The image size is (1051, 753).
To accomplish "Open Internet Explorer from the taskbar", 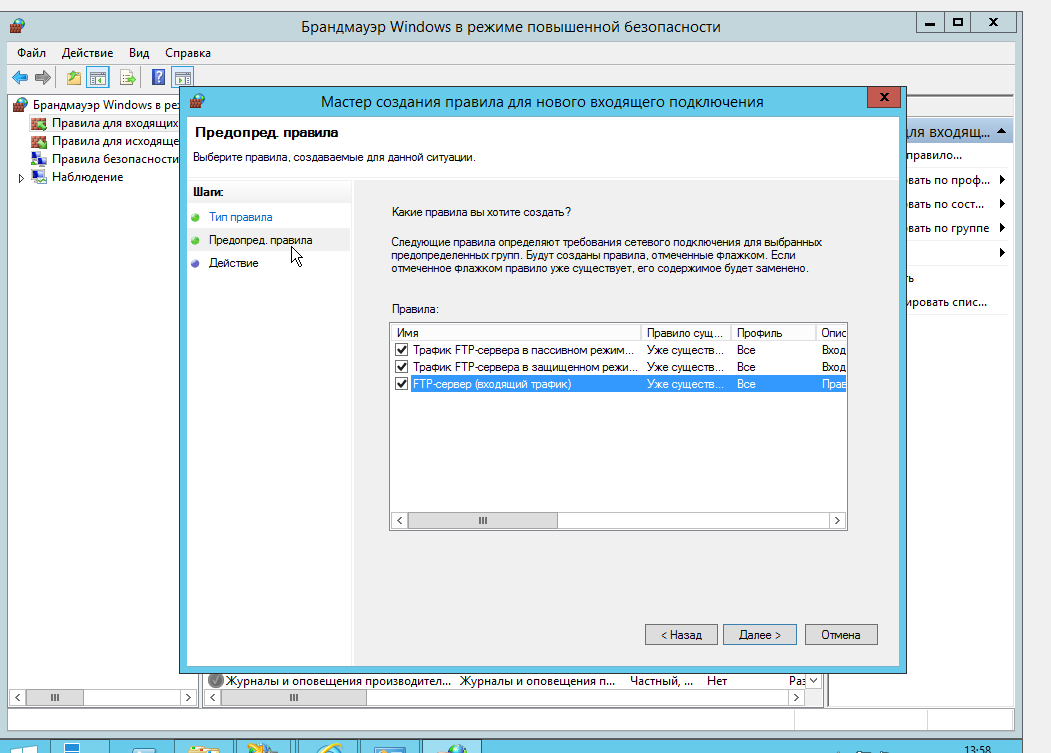I will point(328,747).
